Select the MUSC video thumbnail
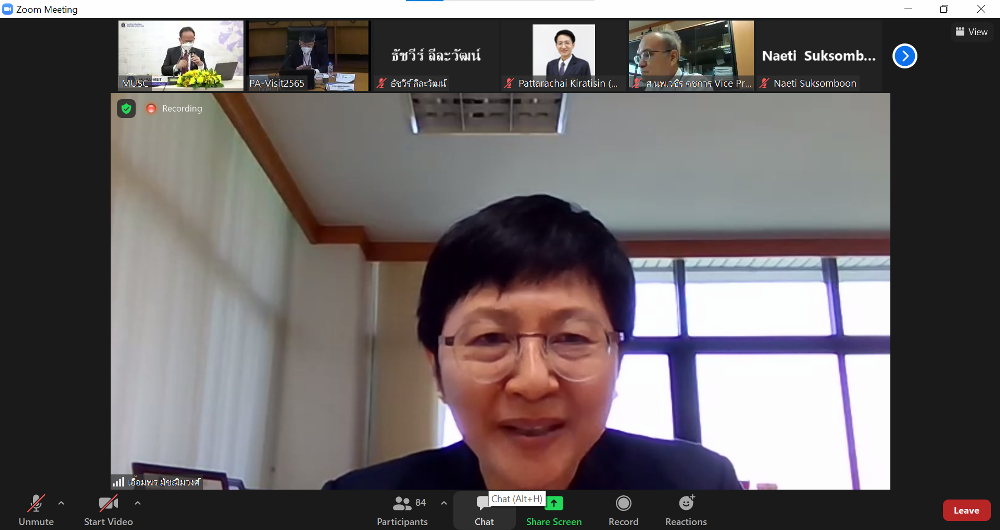This screenshot has height=530, width=1000. tap(180, 55)
